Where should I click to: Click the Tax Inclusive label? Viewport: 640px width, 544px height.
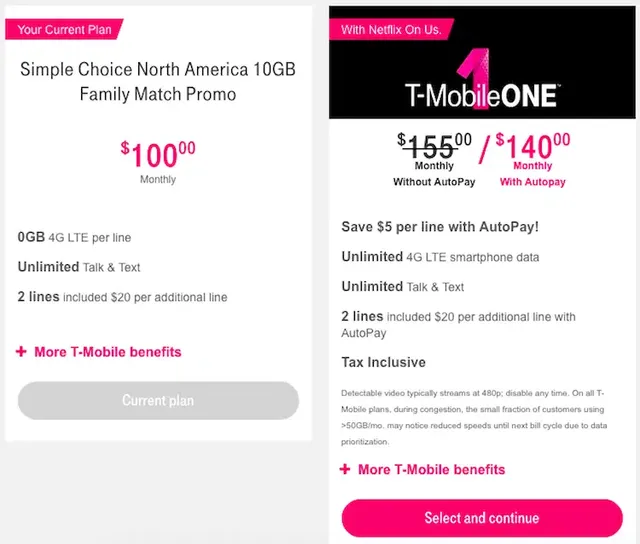pyautogui.click(x=383, y=362)
